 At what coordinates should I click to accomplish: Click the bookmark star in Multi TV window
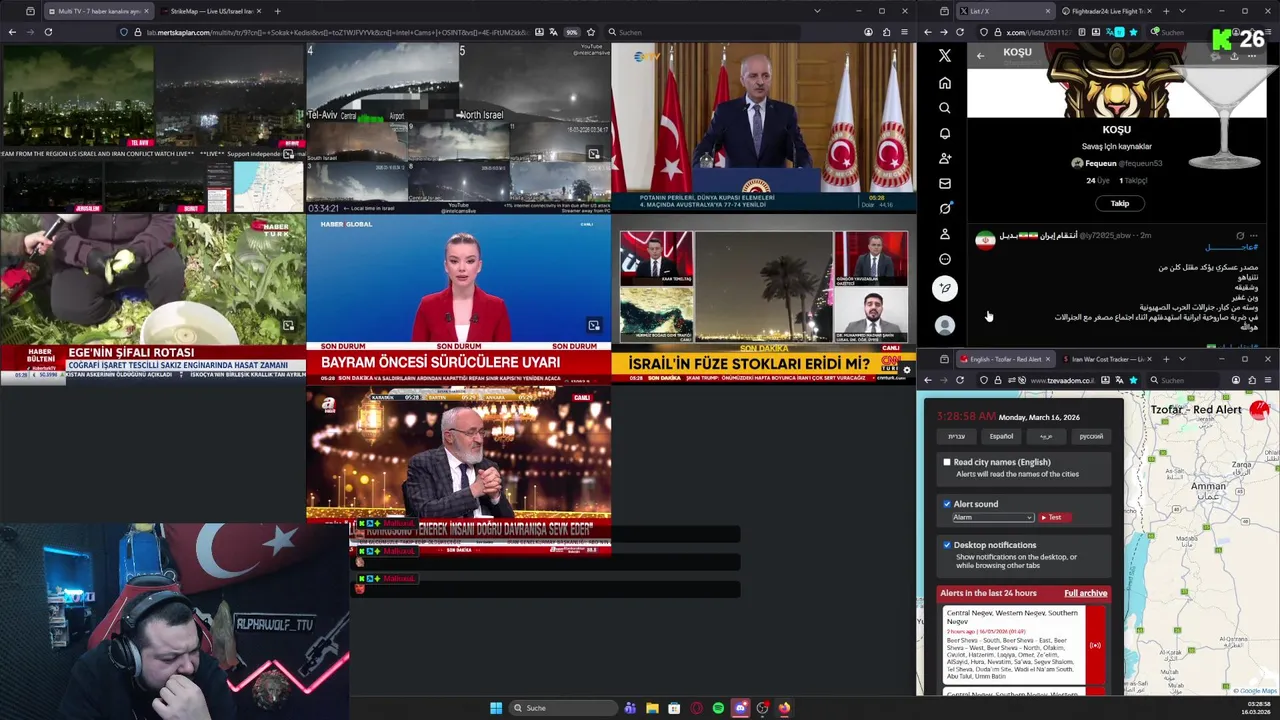pos(591,32)
